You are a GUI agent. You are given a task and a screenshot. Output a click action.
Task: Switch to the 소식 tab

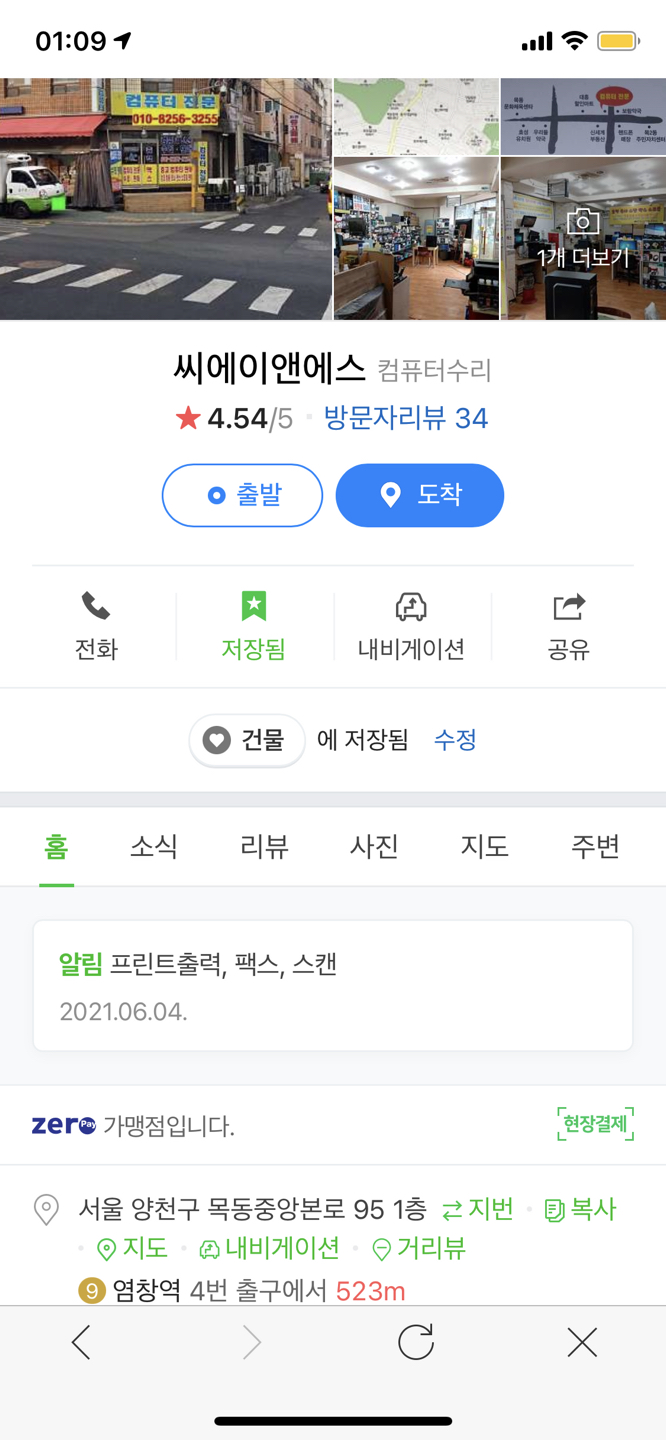154,847
